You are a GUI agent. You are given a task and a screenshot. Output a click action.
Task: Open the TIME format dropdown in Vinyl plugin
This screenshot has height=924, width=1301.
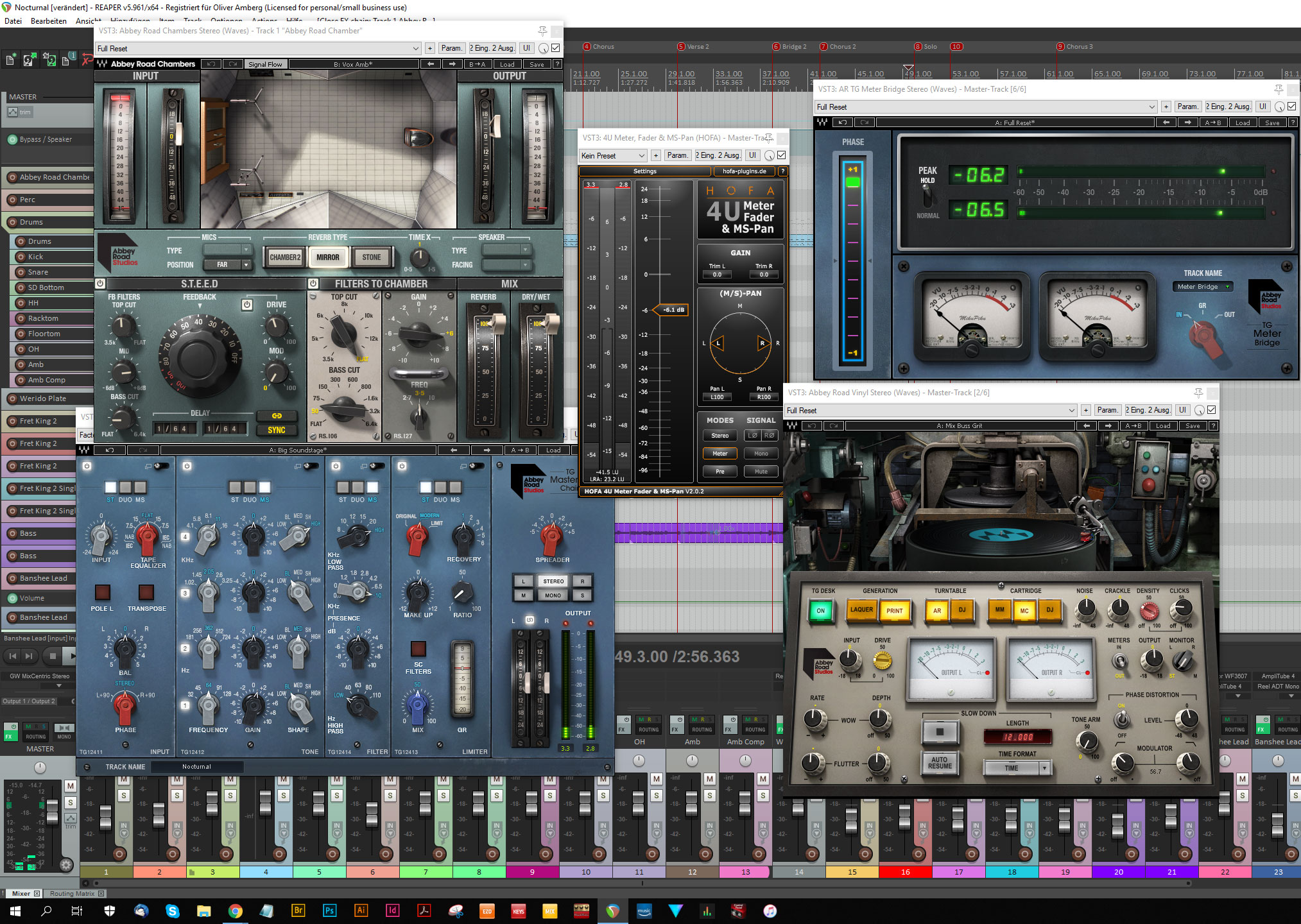coord(1017,768)
